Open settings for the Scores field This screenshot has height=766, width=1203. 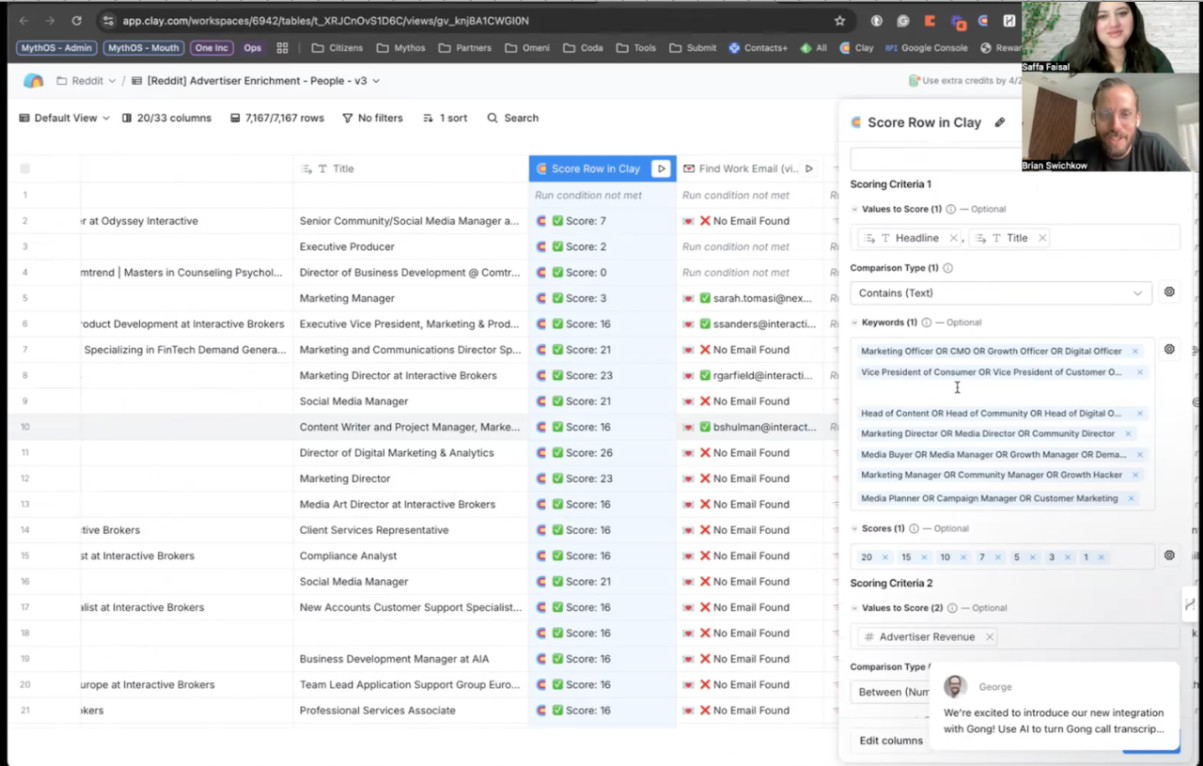(1169, 555)
